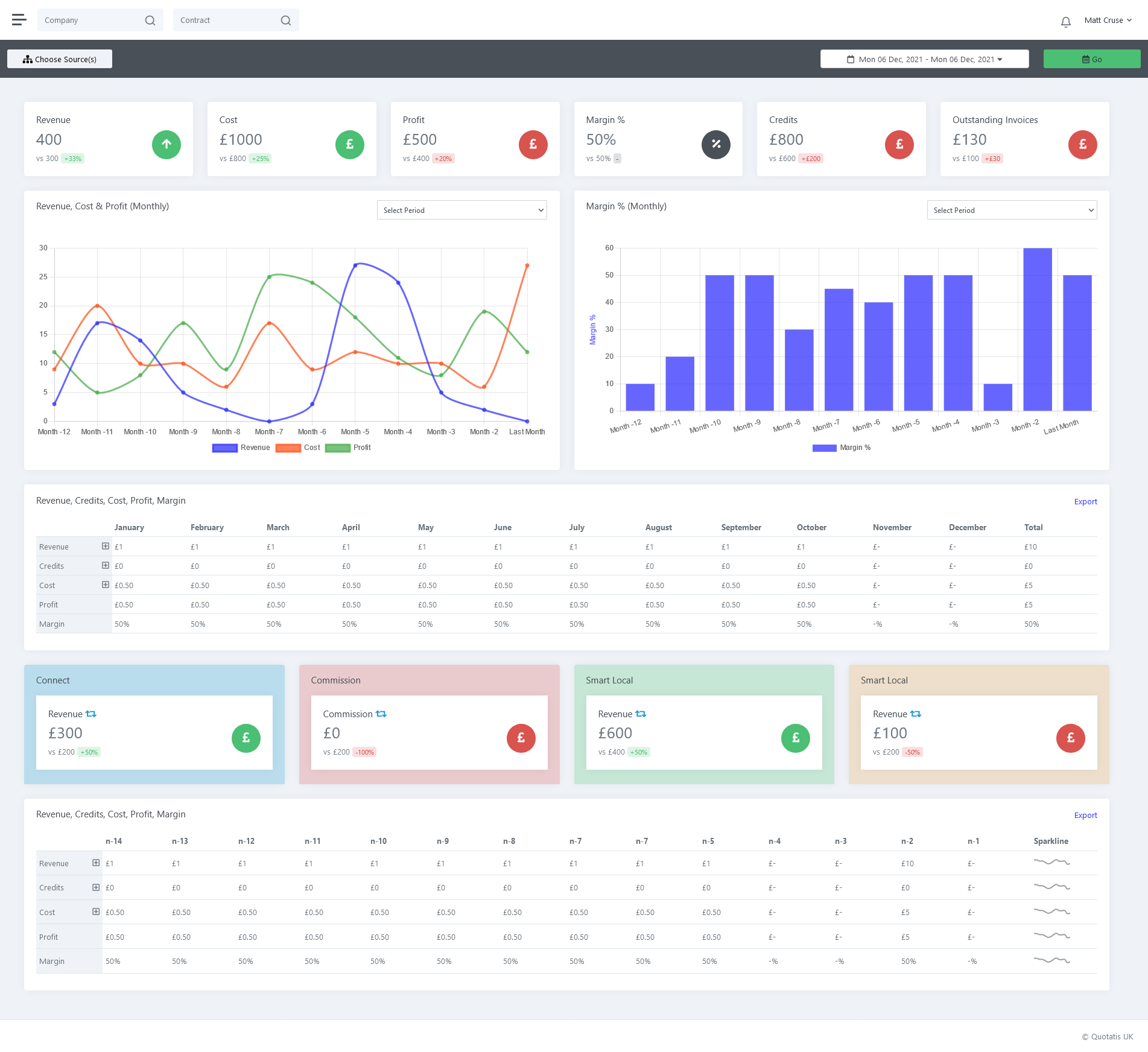Click the green Go button

pos(1091,59)
